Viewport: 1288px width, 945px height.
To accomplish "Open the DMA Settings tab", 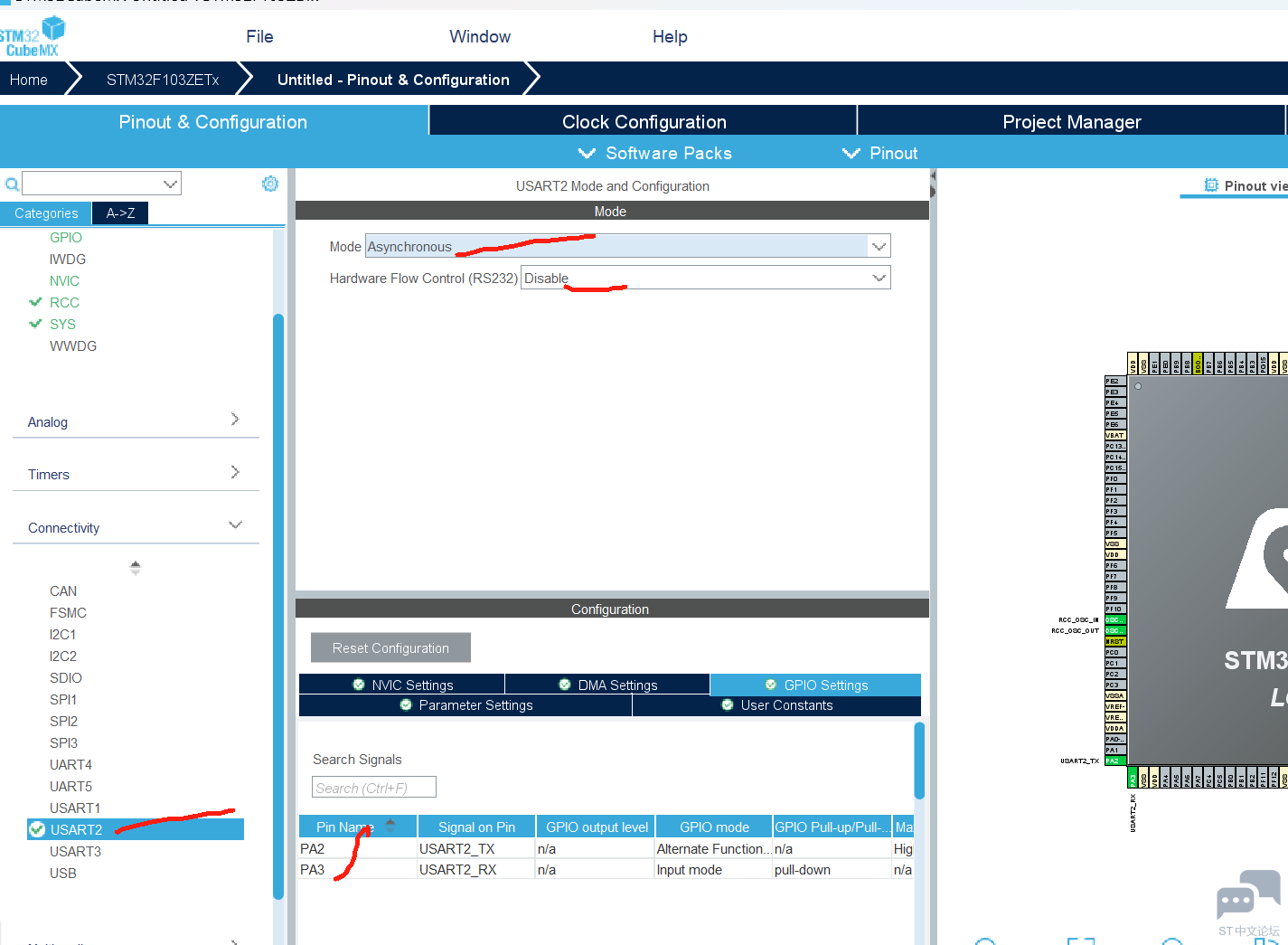I will 607,685.
